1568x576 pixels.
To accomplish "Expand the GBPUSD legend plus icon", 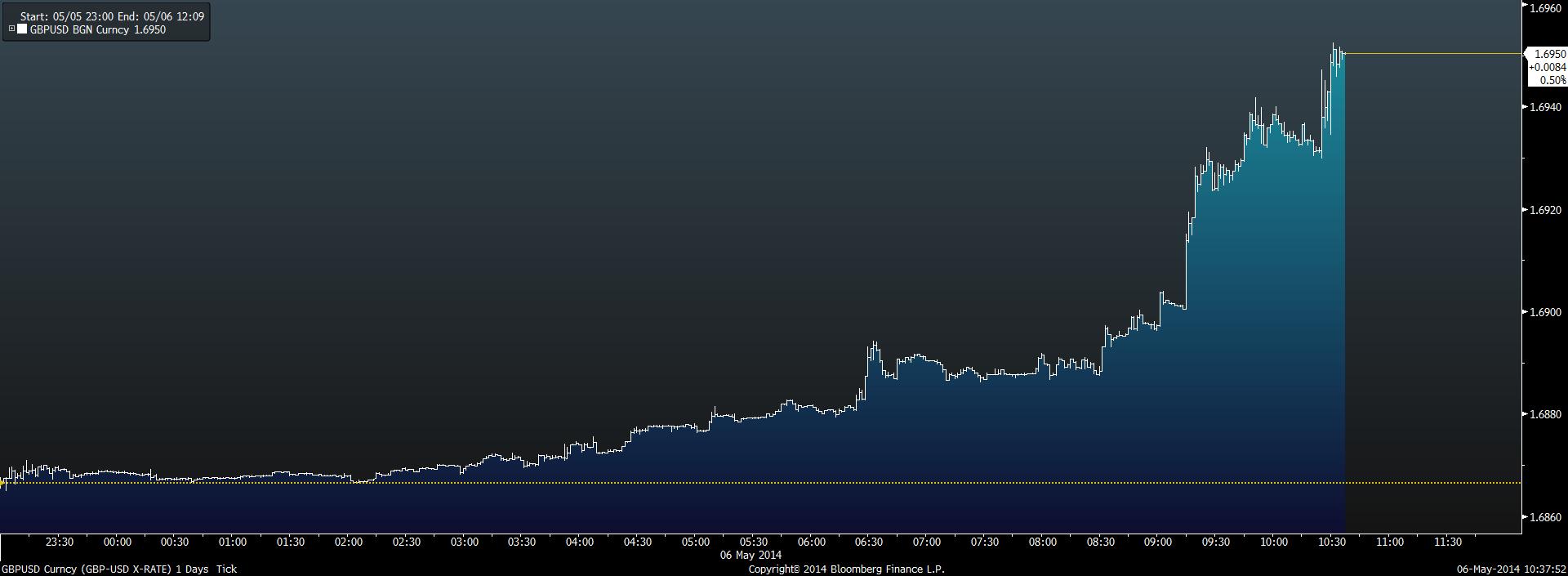I will pos(12,29).
